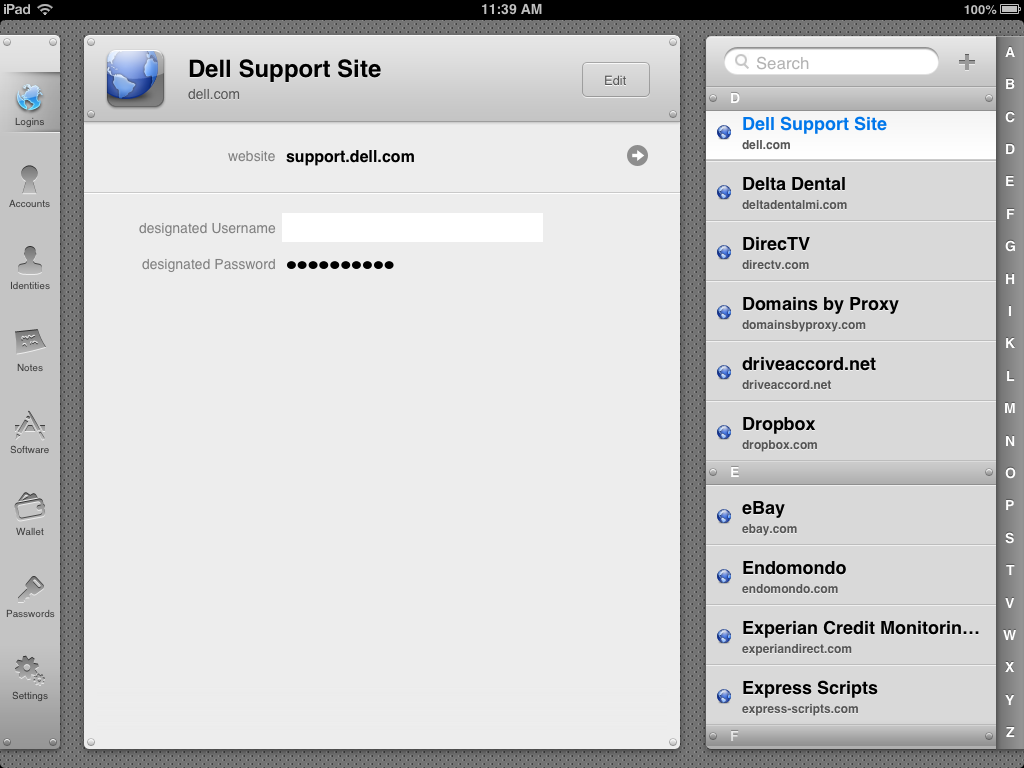The height and width of the screenshot is (768, 1024).
Task: Open the Accounts keyhole icon
Action: [x=29, y=180]
